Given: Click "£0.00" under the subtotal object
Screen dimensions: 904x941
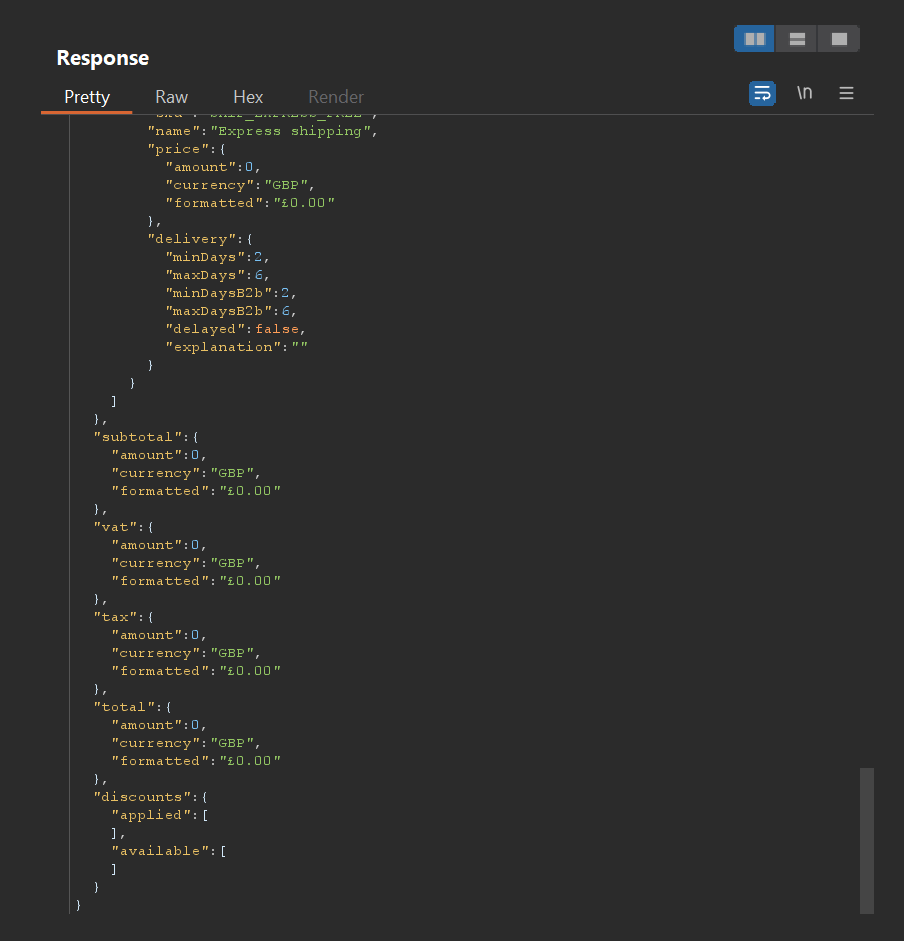Looking at the screenshot, I should [250, 491].
